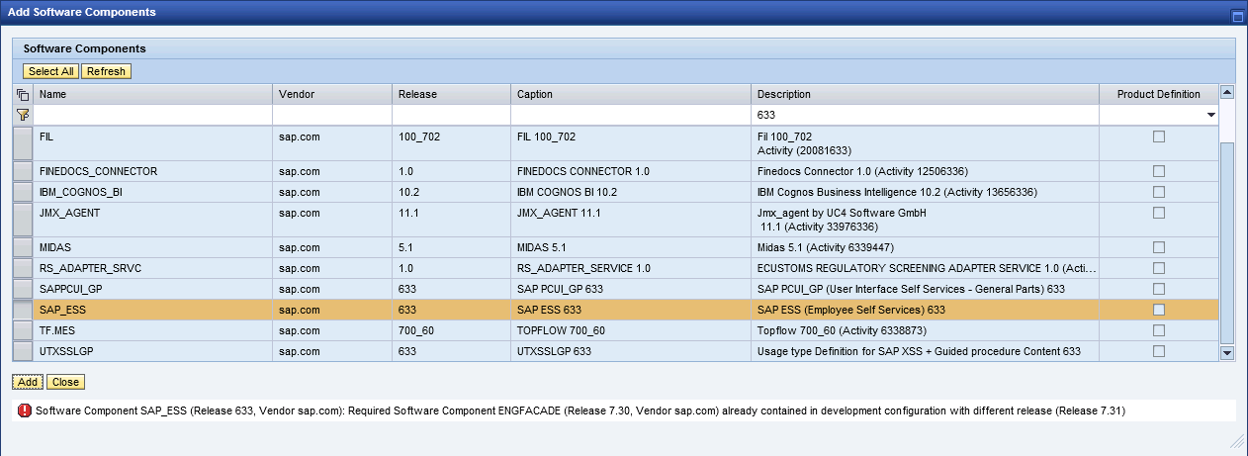This screenshot has height=456, width=1248.
Task: Click the UTXSSLGP name cell
Action: tap(153, 351)
